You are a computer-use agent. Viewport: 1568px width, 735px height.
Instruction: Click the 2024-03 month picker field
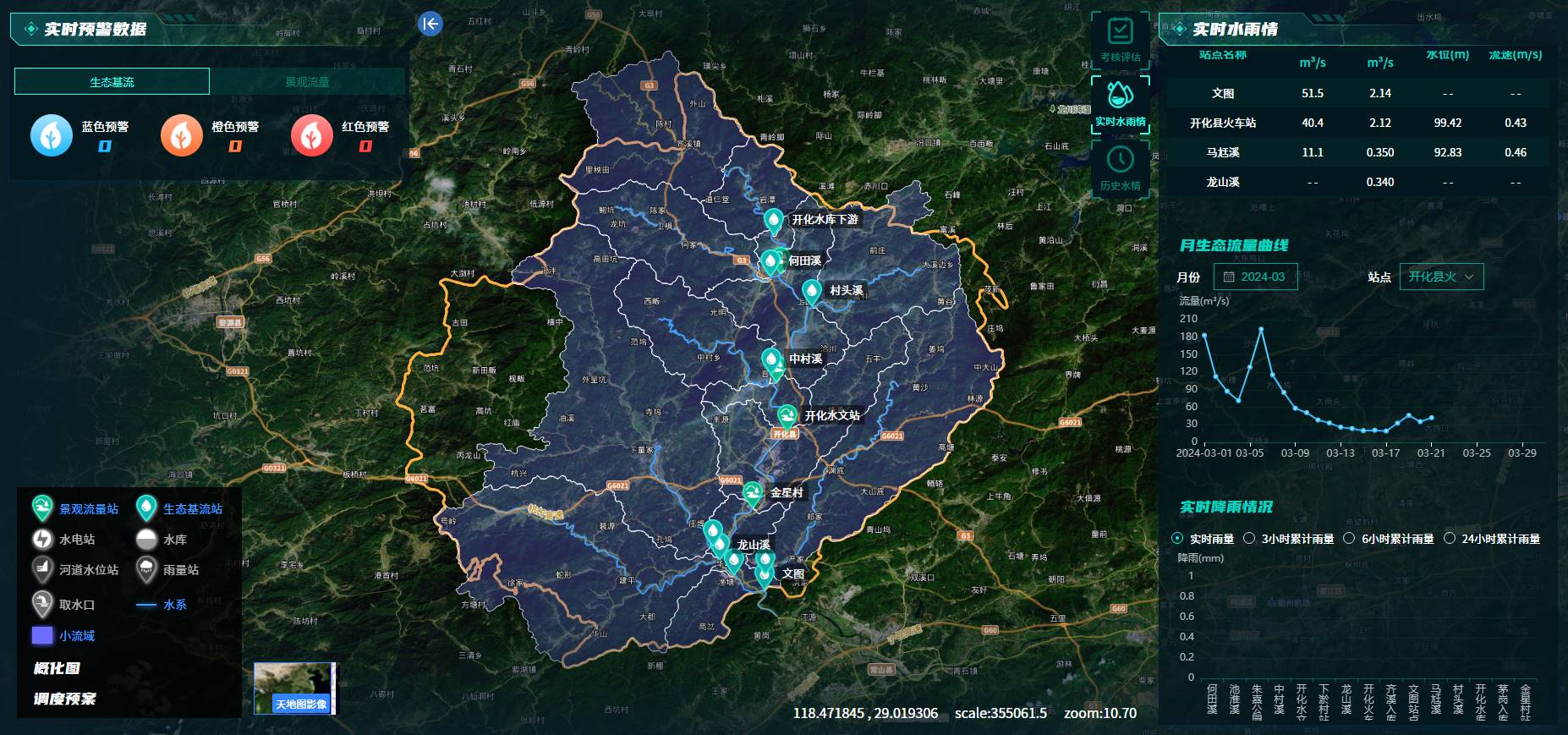point(1256,277)
